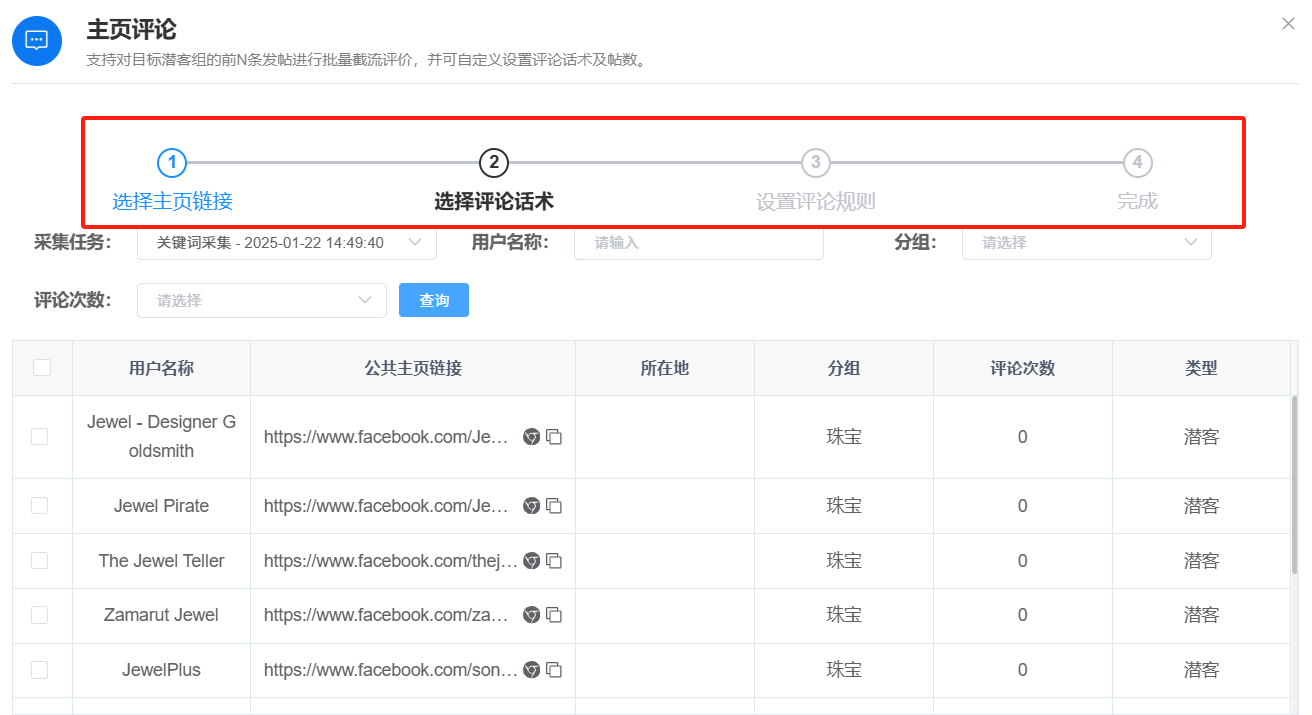Click the 评论次数 column header

[1023, 368]
